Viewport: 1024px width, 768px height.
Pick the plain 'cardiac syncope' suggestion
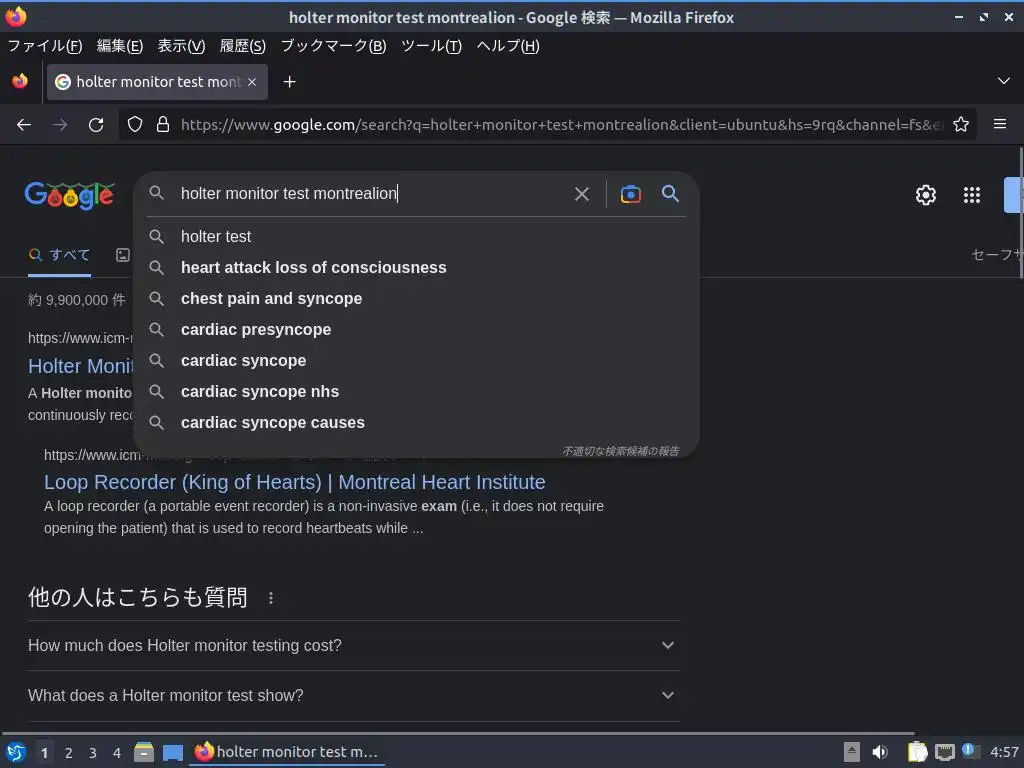416,360
